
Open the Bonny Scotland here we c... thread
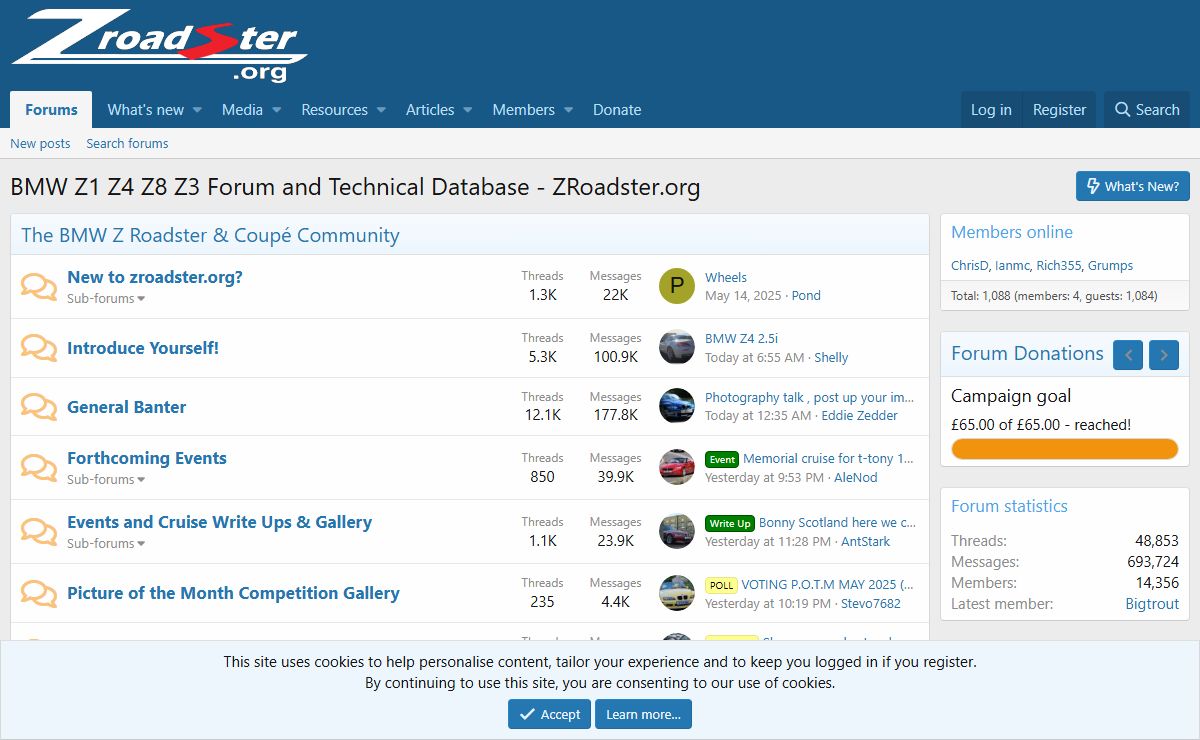point(837,522)
